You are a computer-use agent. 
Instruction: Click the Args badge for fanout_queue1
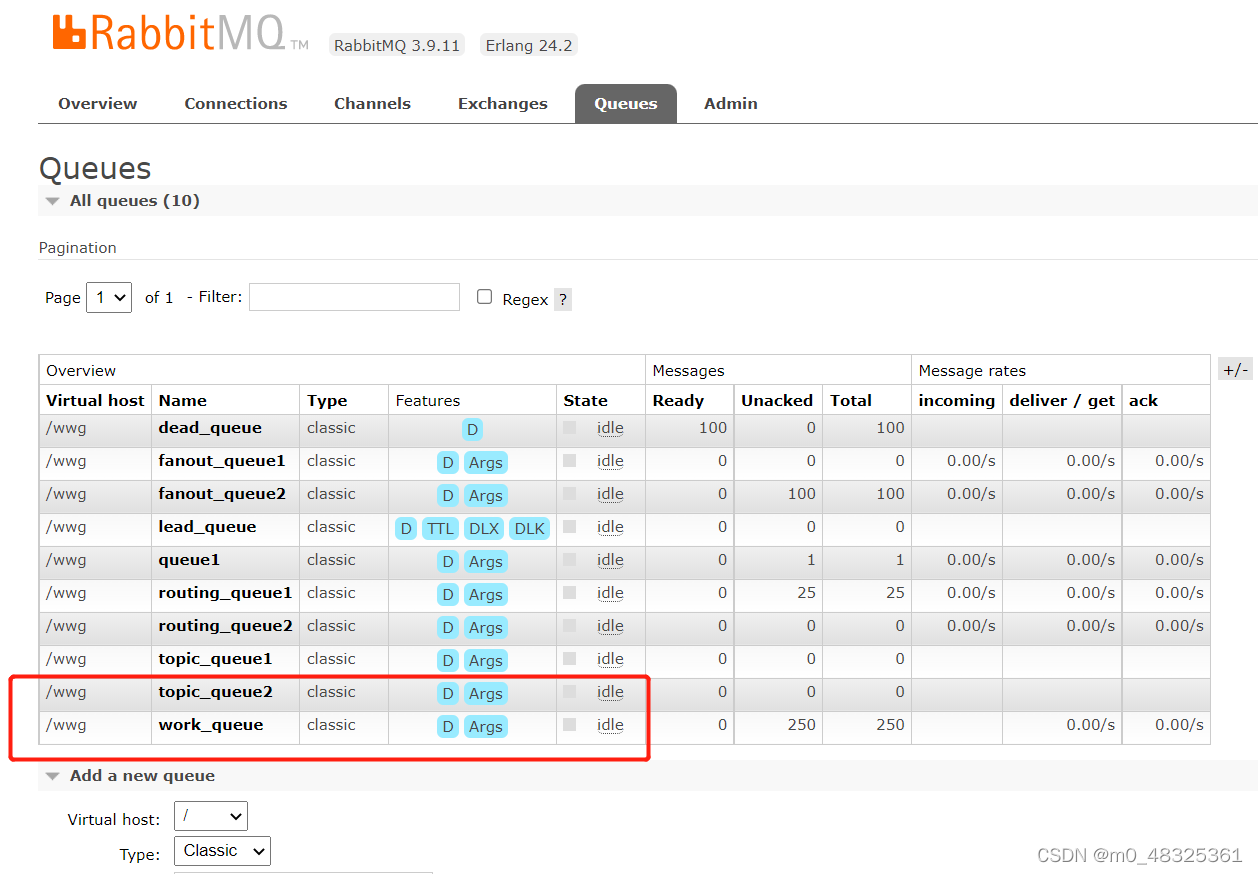[486, 463]
